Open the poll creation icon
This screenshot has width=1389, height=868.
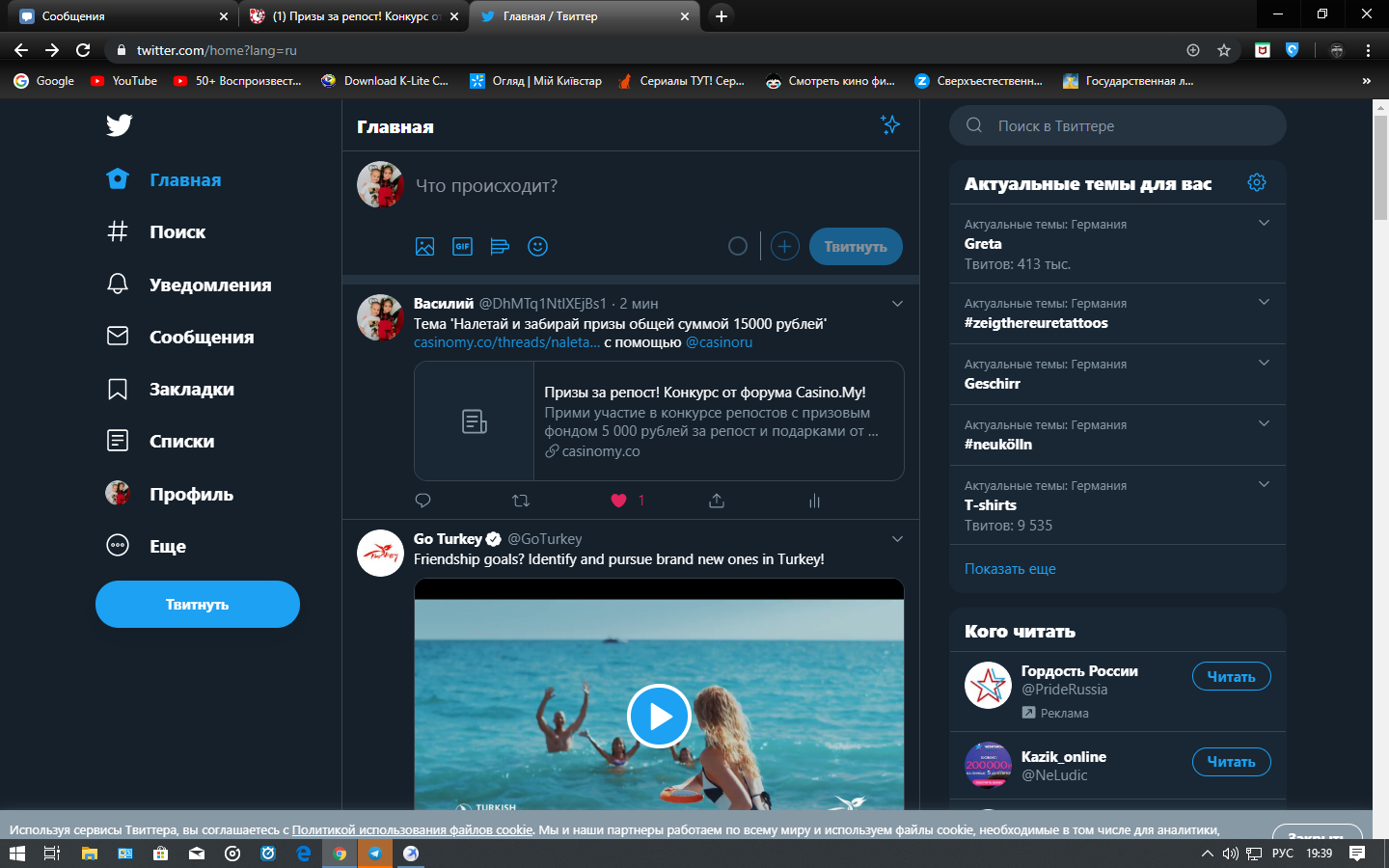[500, 247]
